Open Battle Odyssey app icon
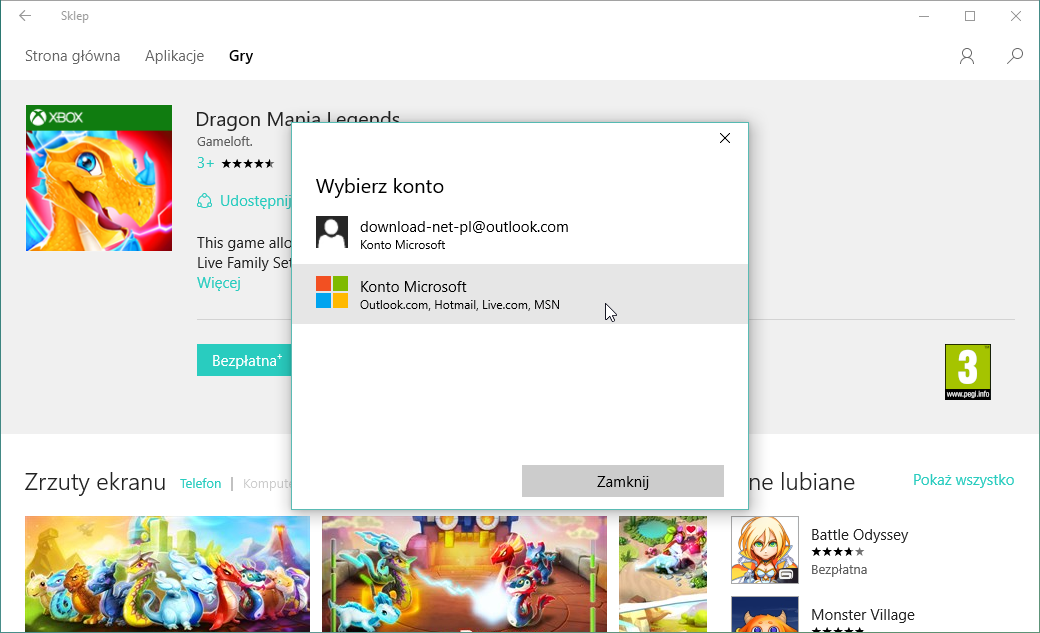This screenshot has width=1040, height=633. click(765, 550)
